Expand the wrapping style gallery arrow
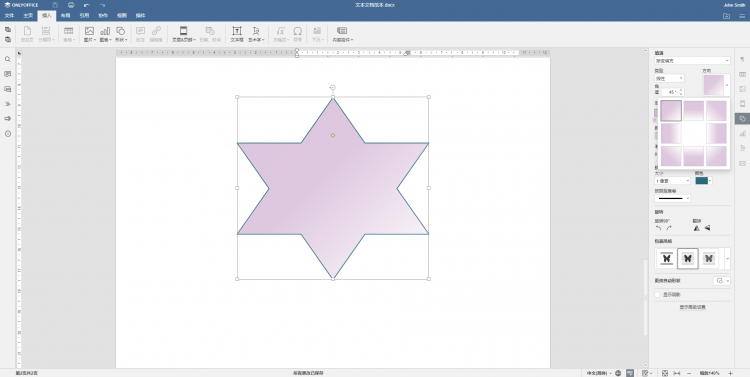 [728, 258]
